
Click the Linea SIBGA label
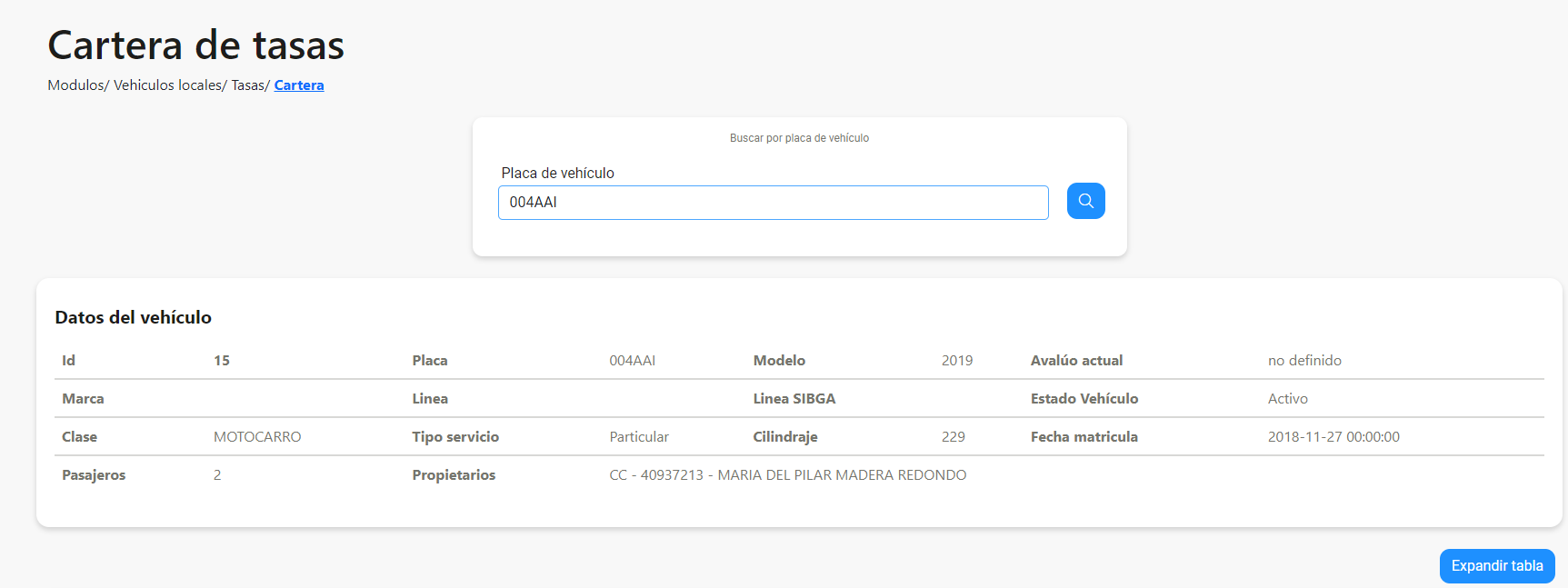click(x=794, y=399)
